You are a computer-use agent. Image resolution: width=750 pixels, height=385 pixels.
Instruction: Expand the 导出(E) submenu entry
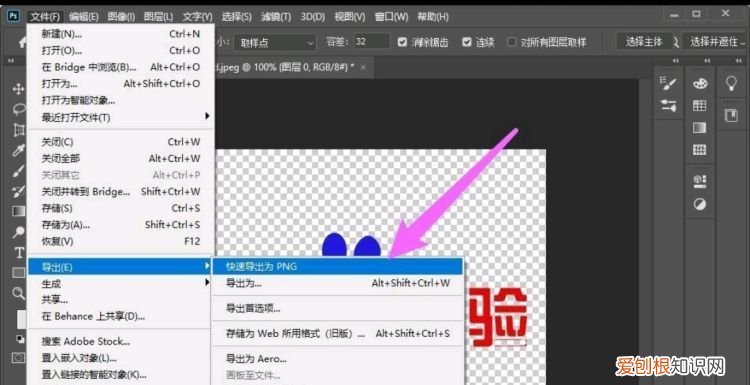click(120, 267)
